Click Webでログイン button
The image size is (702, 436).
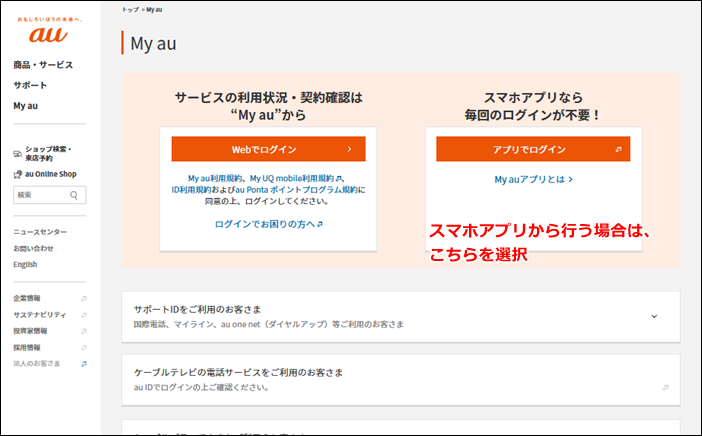[x=268, y=149]
